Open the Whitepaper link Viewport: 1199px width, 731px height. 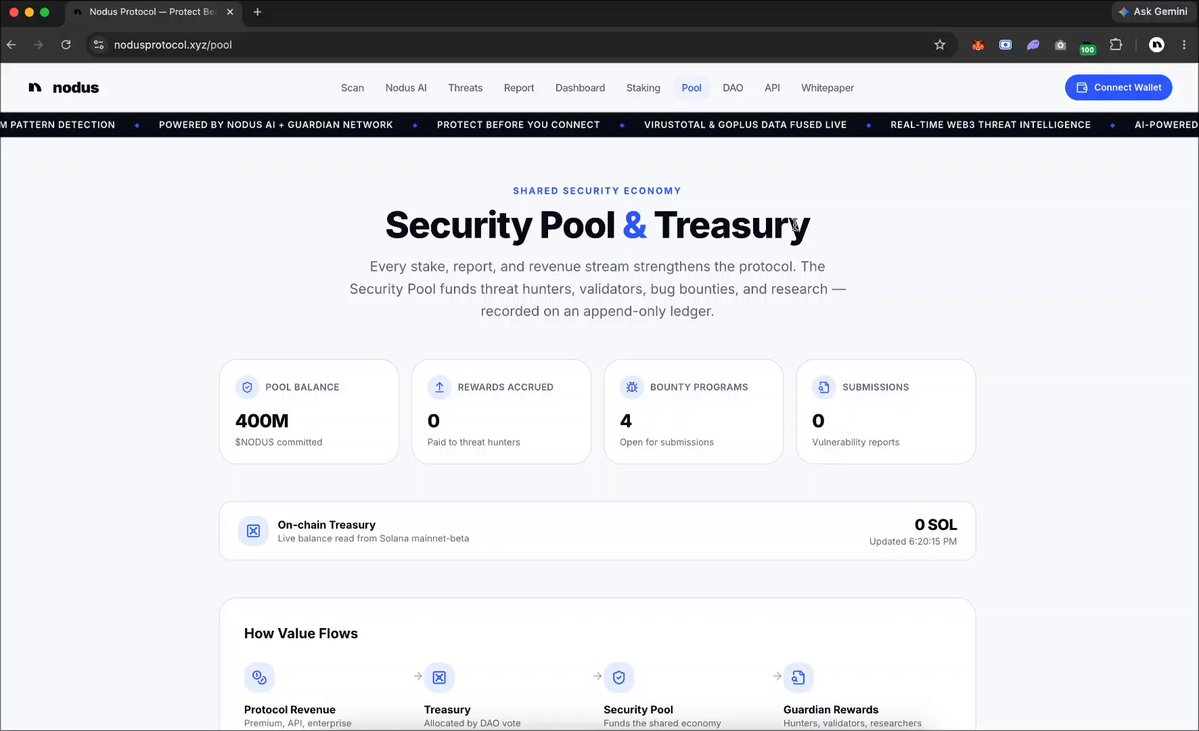click(827, 88)
